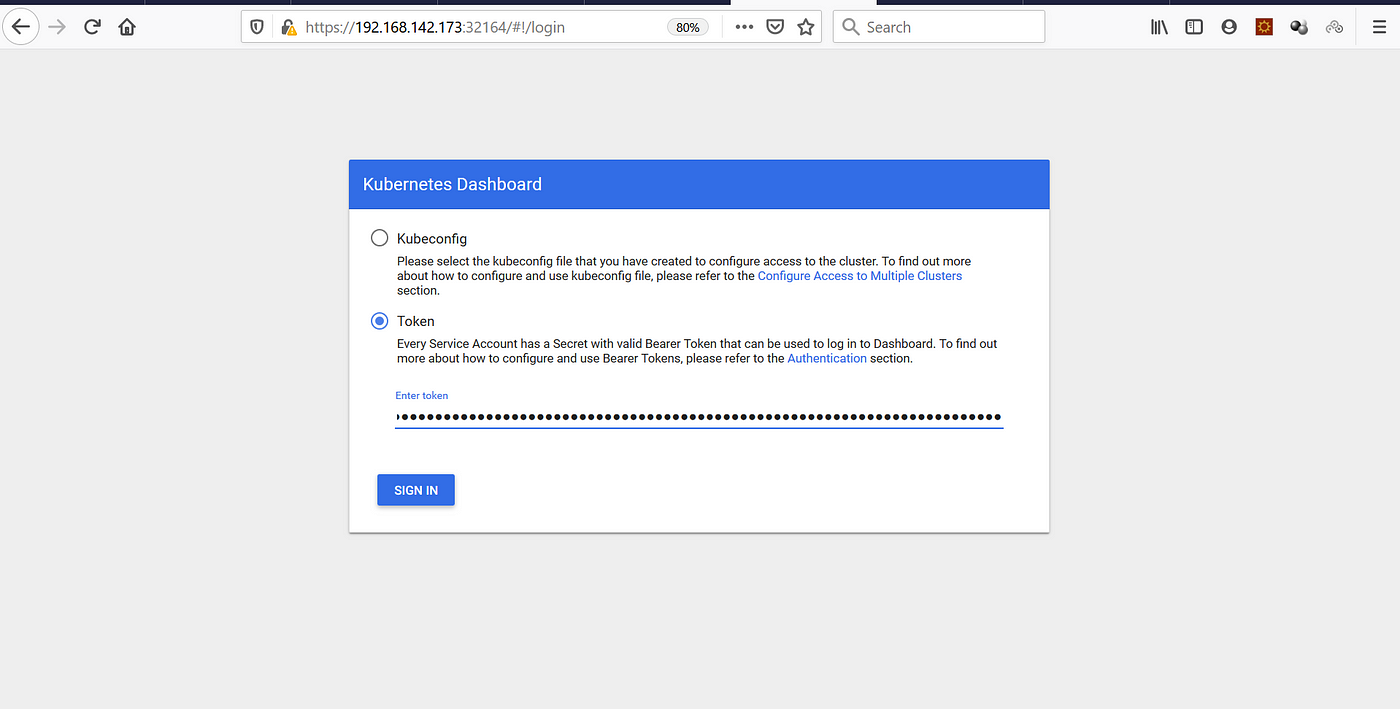Click the 'Enter token' field label
The width and height of the screenshot is (1400, 709).
coord(422,396)
